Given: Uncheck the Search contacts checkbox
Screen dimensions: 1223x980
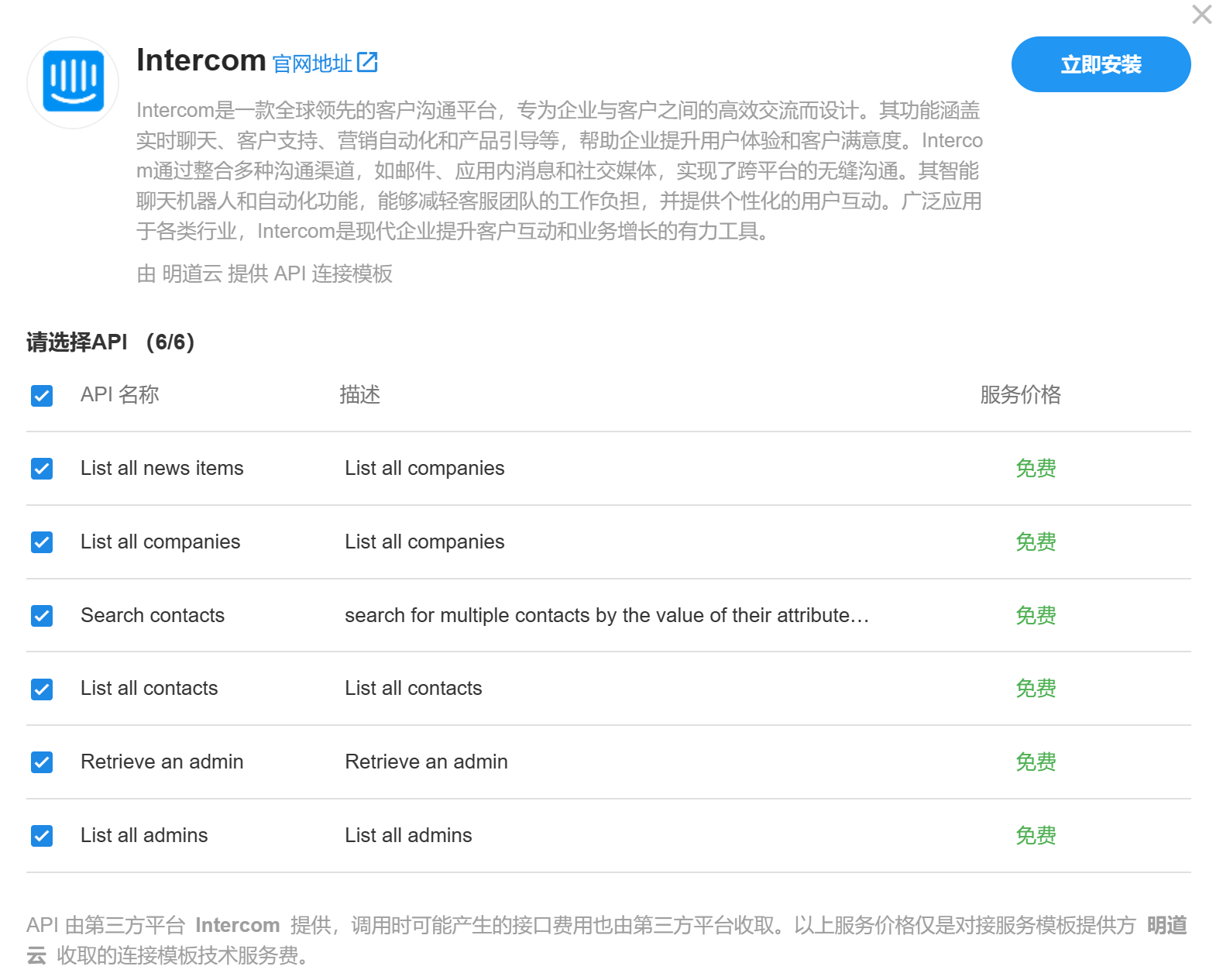Looking at the screenshot, I should 42,616.
